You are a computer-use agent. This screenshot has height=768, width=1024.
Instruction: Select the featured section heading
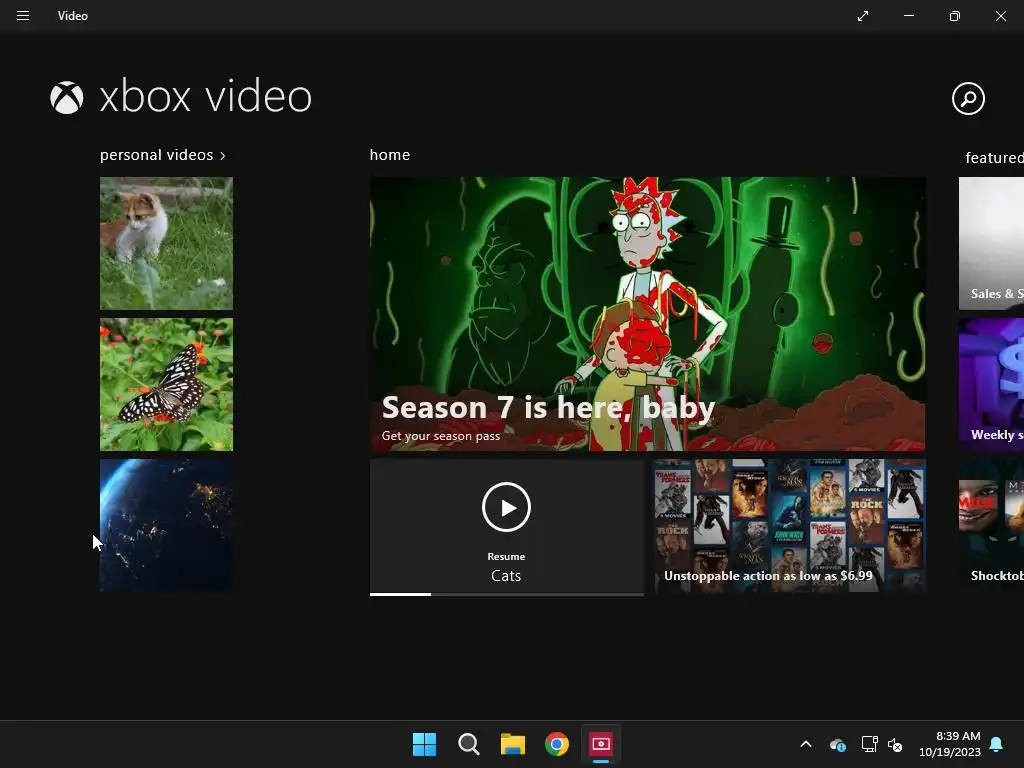994,158
